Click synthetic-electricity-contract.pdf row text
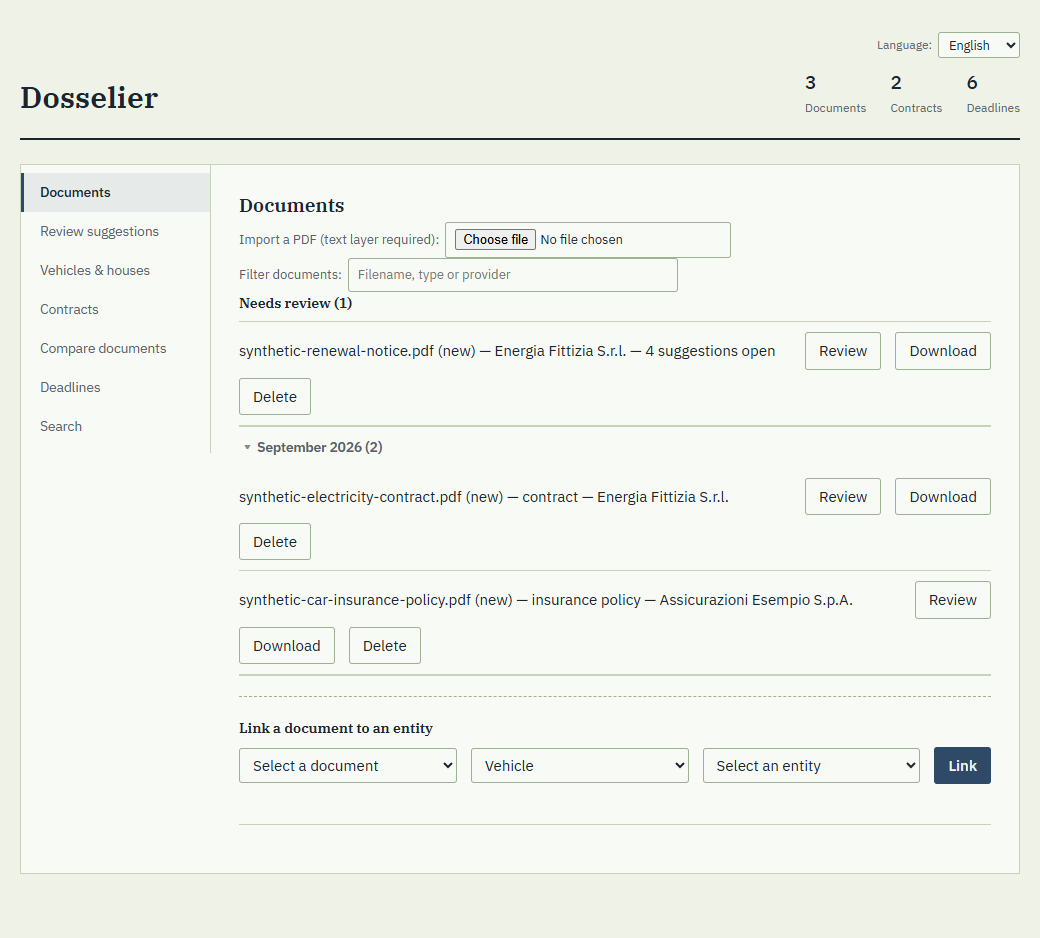Viewport: 1040px width, 938px height. pyautogui.click(x=484, y=497)
